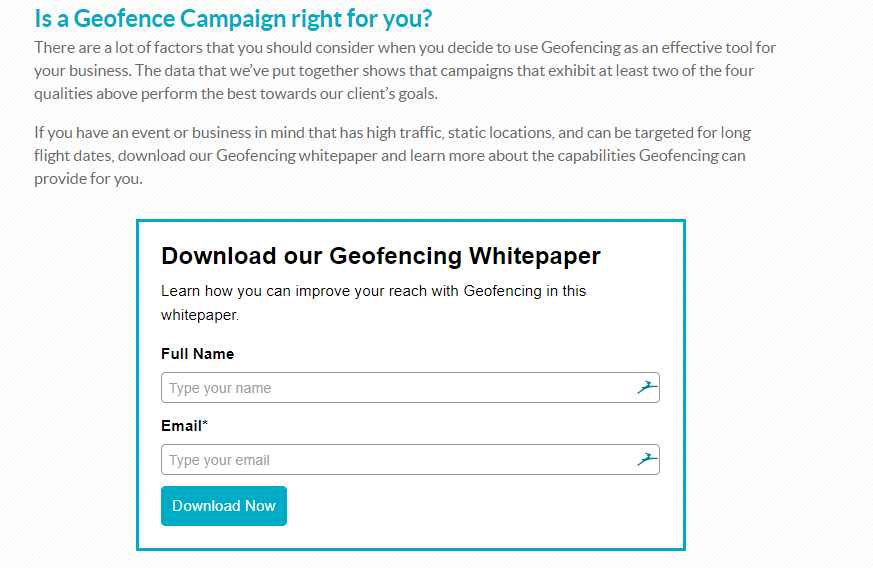
Task: Click the required asterisk next to Email
Action: [205, 423]
